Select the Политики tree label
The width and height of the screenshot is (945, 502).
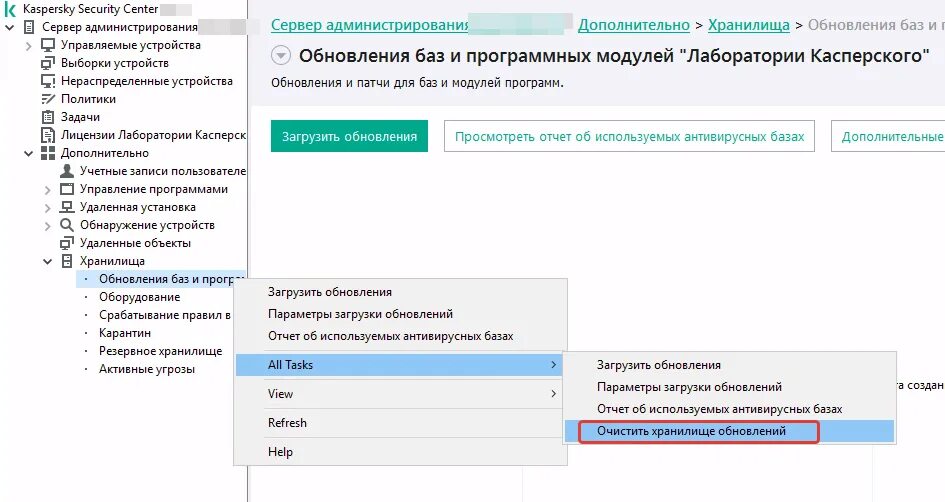(x=88, y=99)
